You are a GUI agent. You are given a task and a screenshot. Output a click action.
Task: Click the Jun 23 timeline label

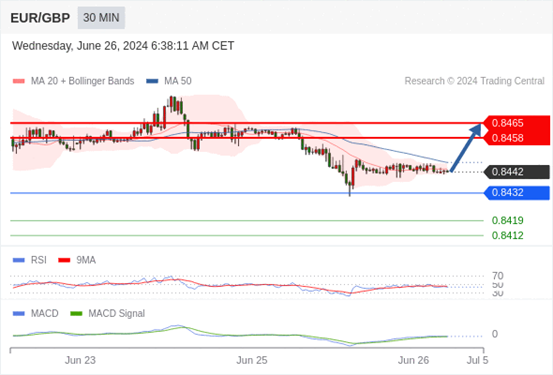coord(80,360)
